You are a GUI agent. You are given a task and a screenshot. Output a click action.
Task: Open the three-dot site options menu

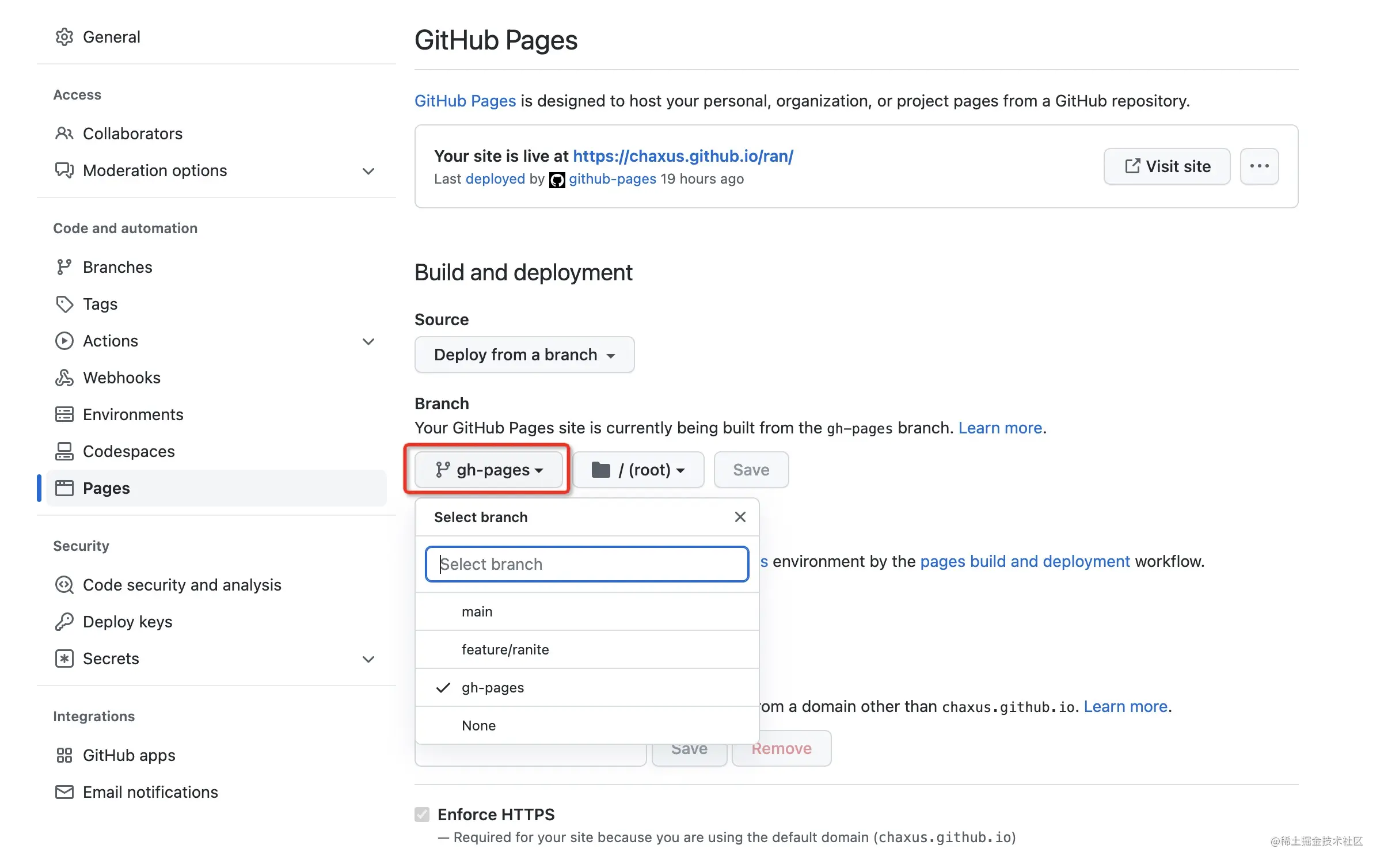click(x=1259, y=166)
